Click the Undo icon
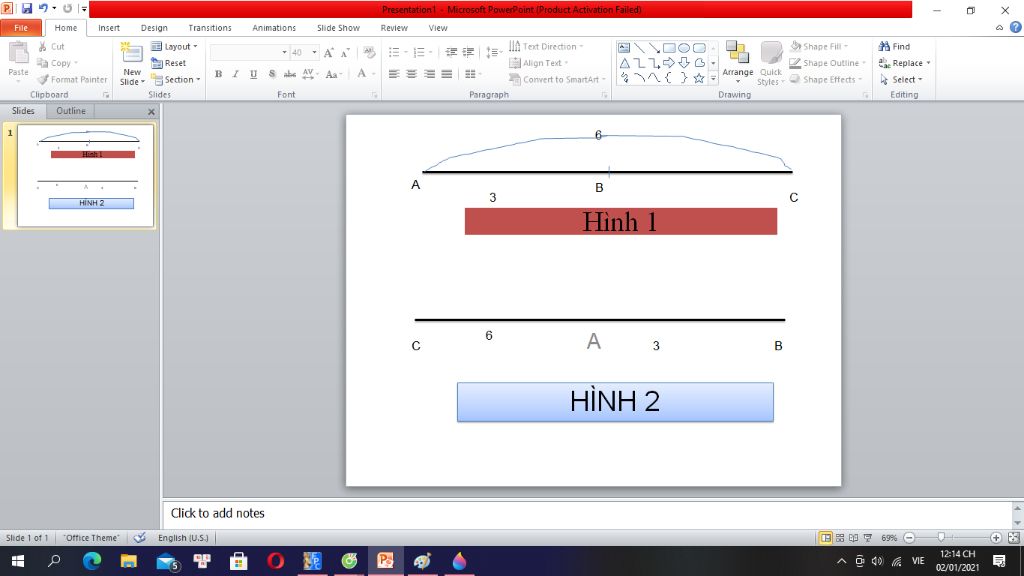The height and width of the screenshot is (576, 1024). click(43, 8)
